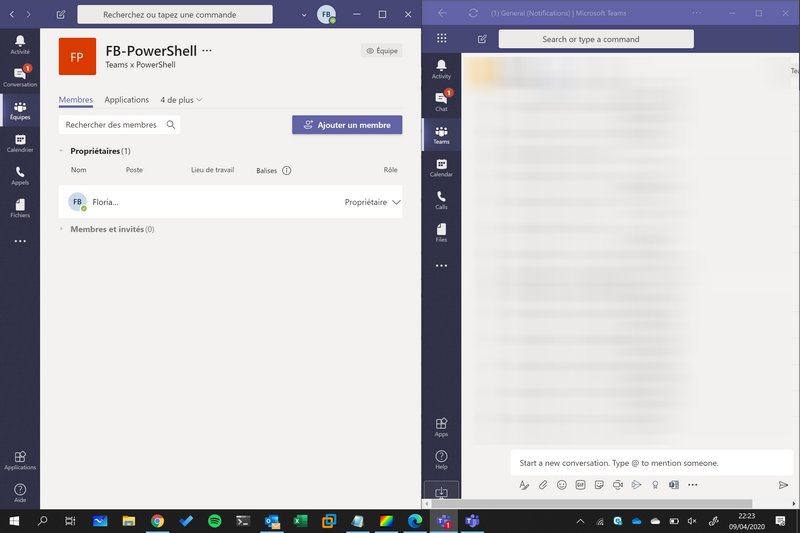This screenshot has height=533, width=800.
Task: Open Activité in left Teams sidebar
Action: click(x=20, y=43)
